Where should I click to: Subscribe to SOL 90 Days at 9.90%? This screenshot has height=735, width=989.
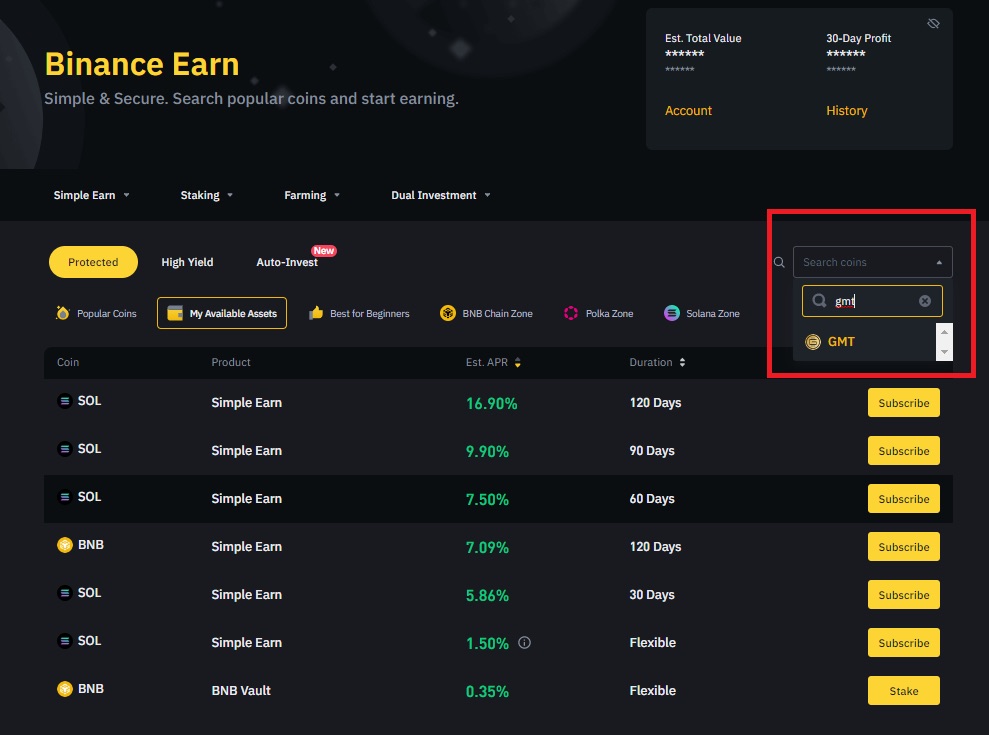(x=904, y=450)
